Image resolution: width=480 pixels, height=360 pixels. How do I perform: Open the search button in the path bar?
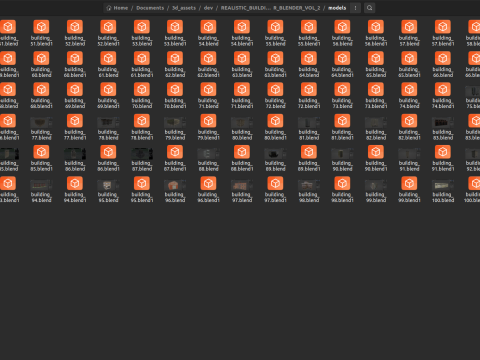point(369,8)
